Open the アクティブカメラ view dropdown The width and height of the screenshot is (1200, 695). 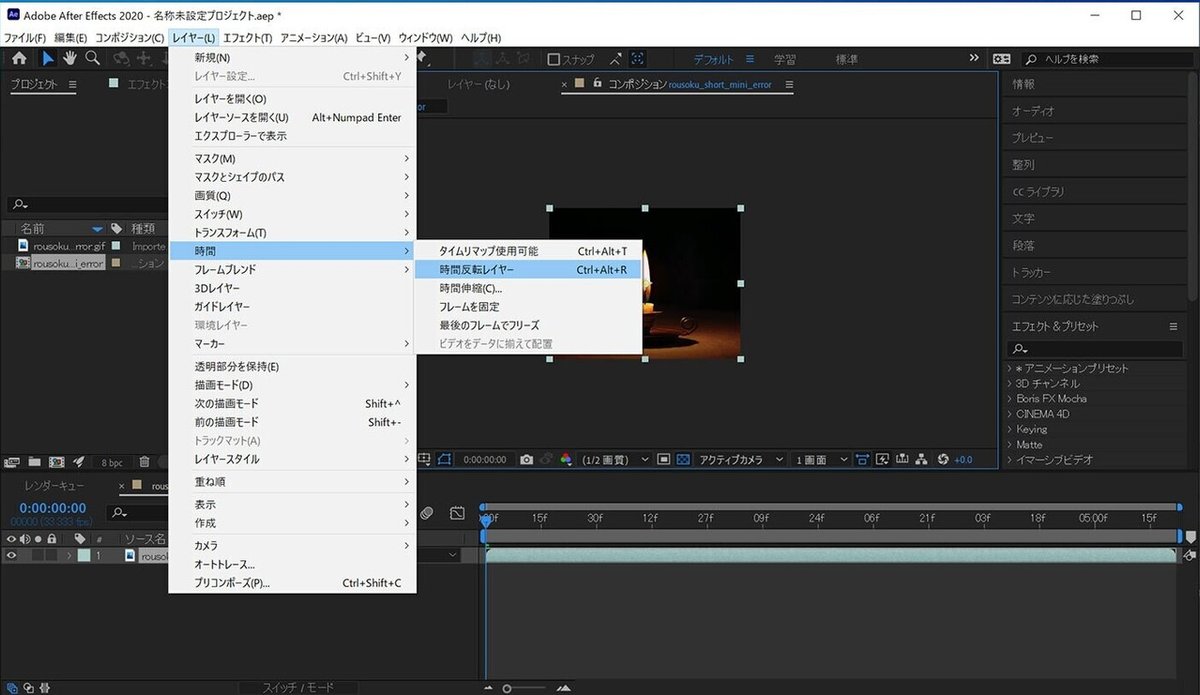tap(739, 459)
